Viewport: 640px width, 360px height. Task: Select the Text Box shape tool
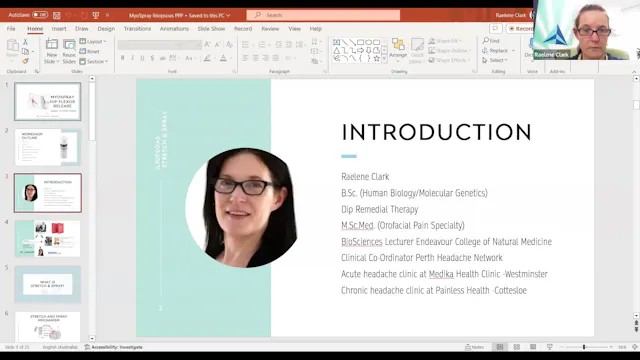tap(336, 42)
